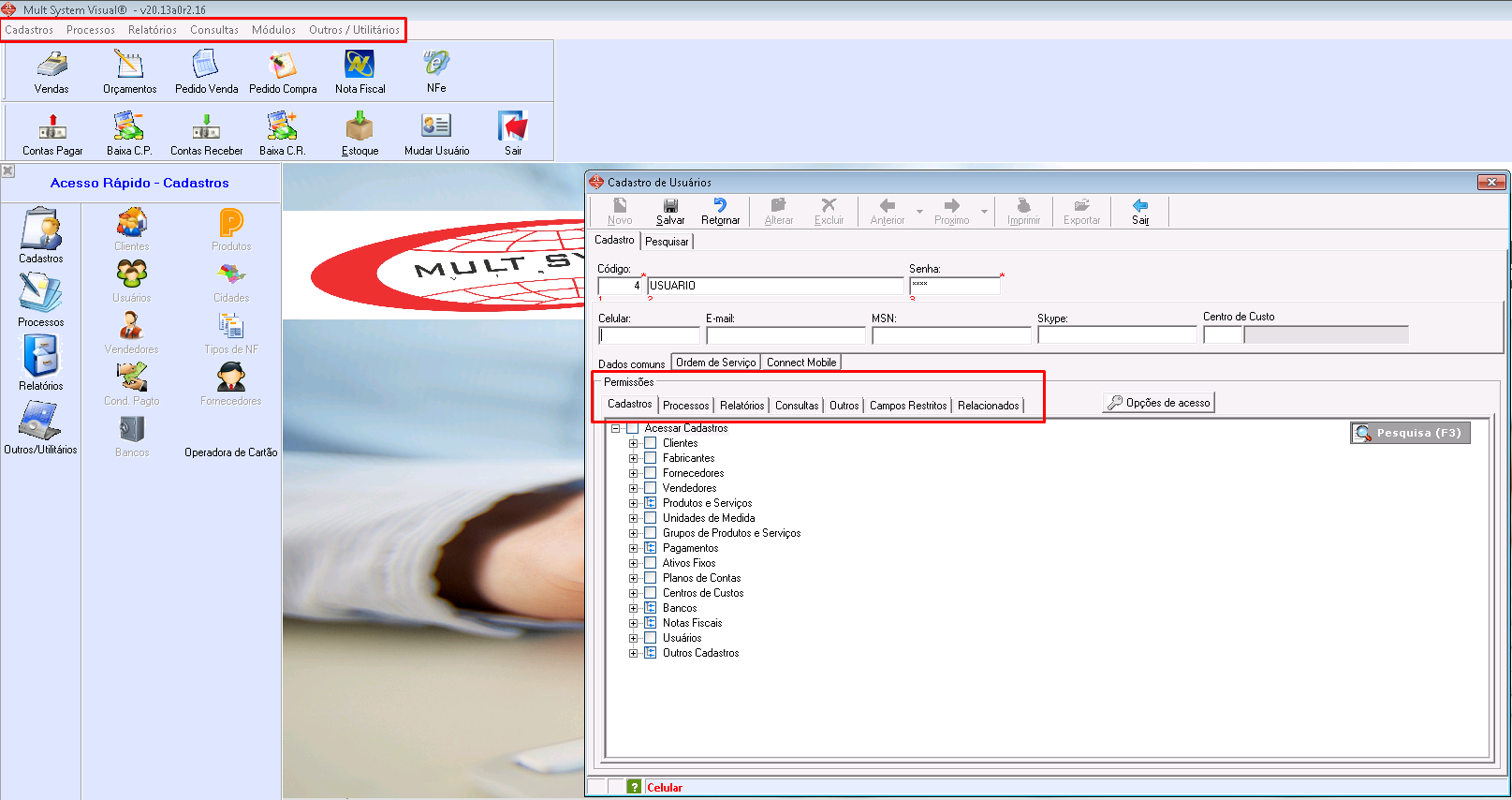Image resolution: width=1512 pixels, height=800 pixels.
Task: Click the main toolbar Sair icon
Action: [x=513, y=133]
